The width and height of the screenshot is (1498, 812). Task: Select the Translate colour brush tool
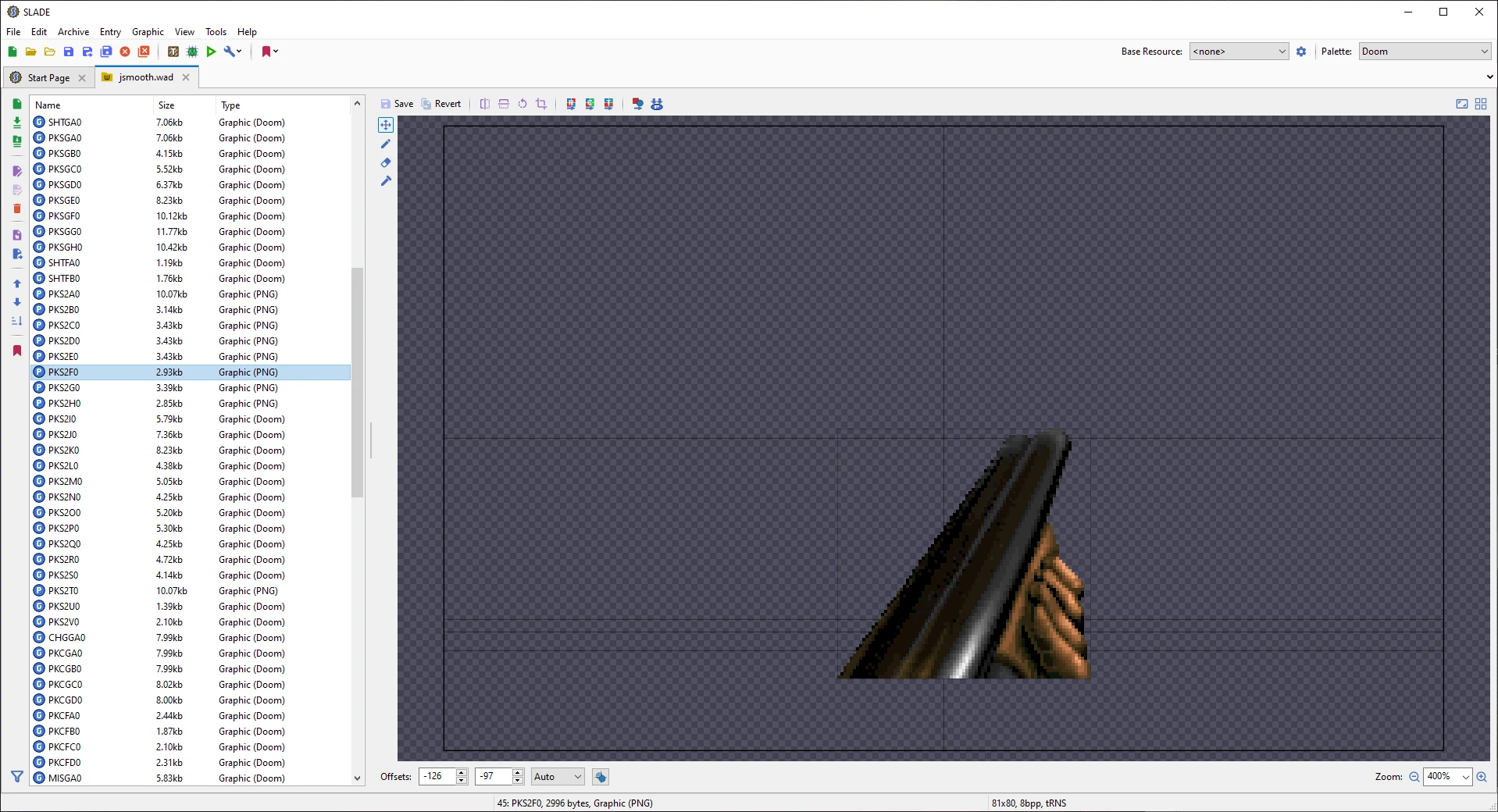tap(386, 181)
